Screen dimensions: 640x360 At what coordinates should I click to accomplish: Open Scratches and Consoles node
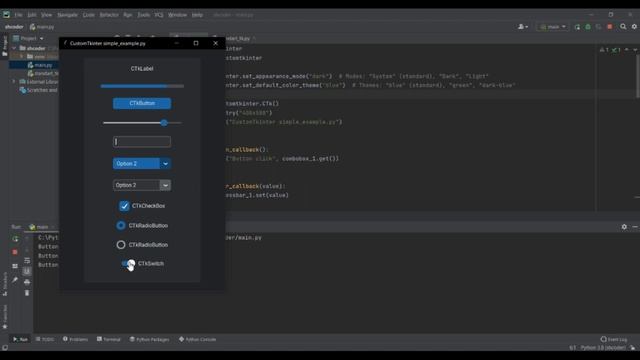pos(38,90)
